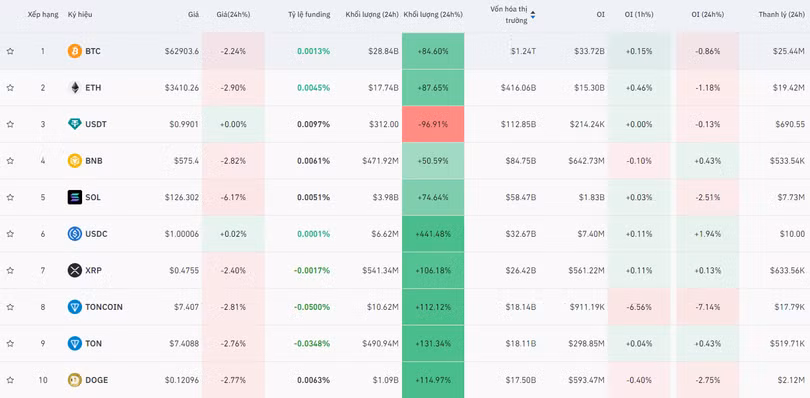Image resolution: width=810 pixels, height=398 pixels.
Task: Sort by Vốn hóa thị trường header
Action: (509, 14)
